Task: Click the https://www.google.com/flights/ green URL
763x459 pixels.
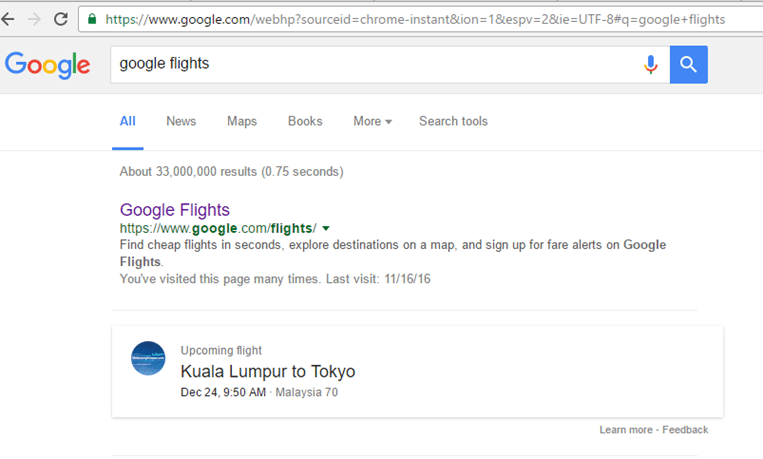Action: [x=218, y=228]
